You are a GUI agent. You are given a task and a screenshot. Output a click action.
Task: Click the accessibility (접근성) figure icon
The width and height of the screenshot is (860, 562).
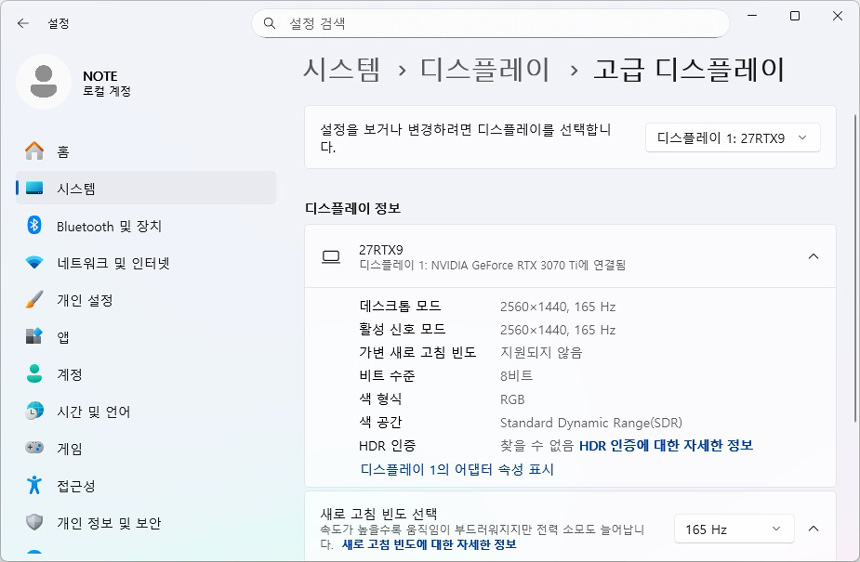tap(35, 485)
